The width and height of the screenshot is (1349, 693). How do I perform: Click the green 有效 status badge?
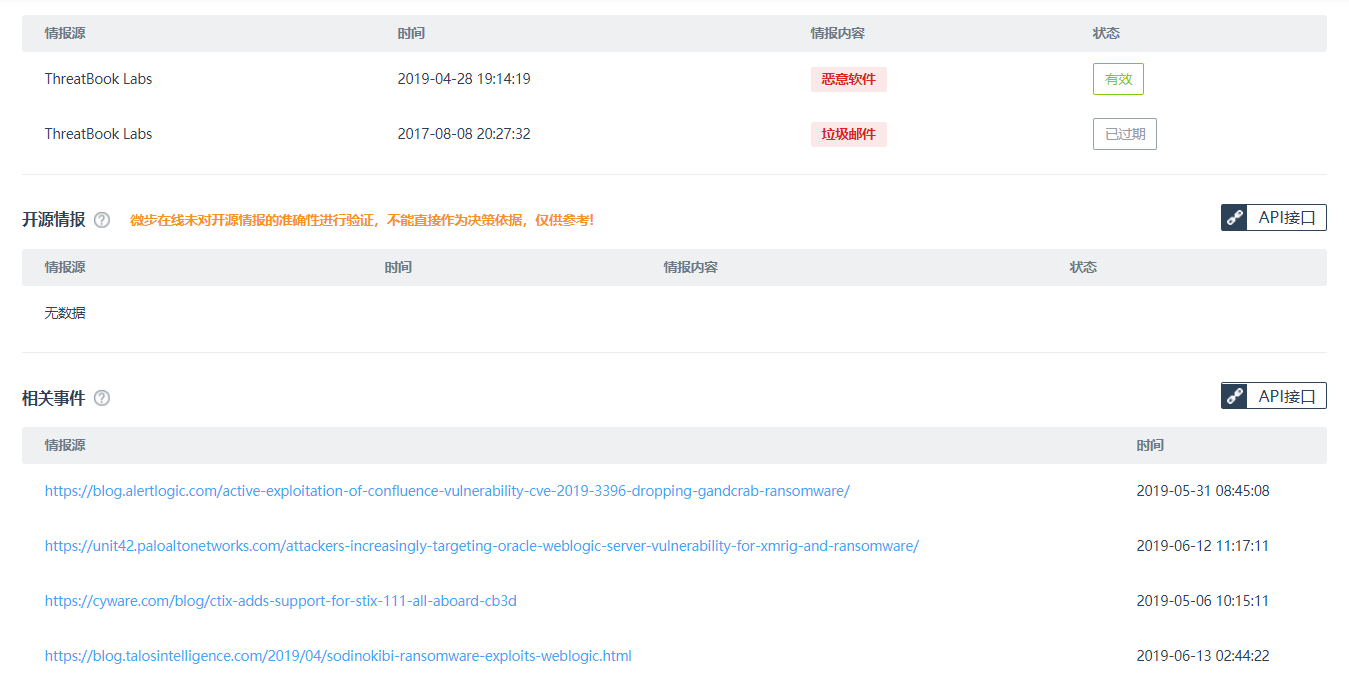click(1118, 79)
